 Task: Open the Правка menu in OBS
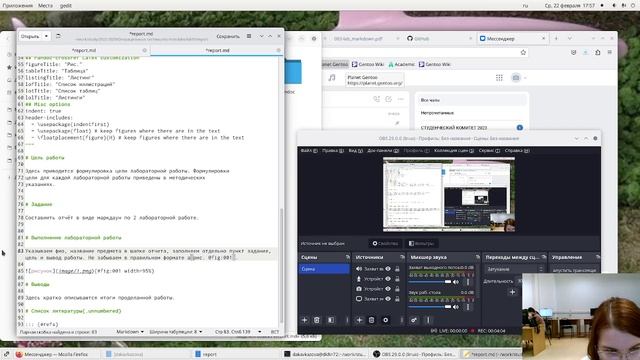click(x=333, y=151)
